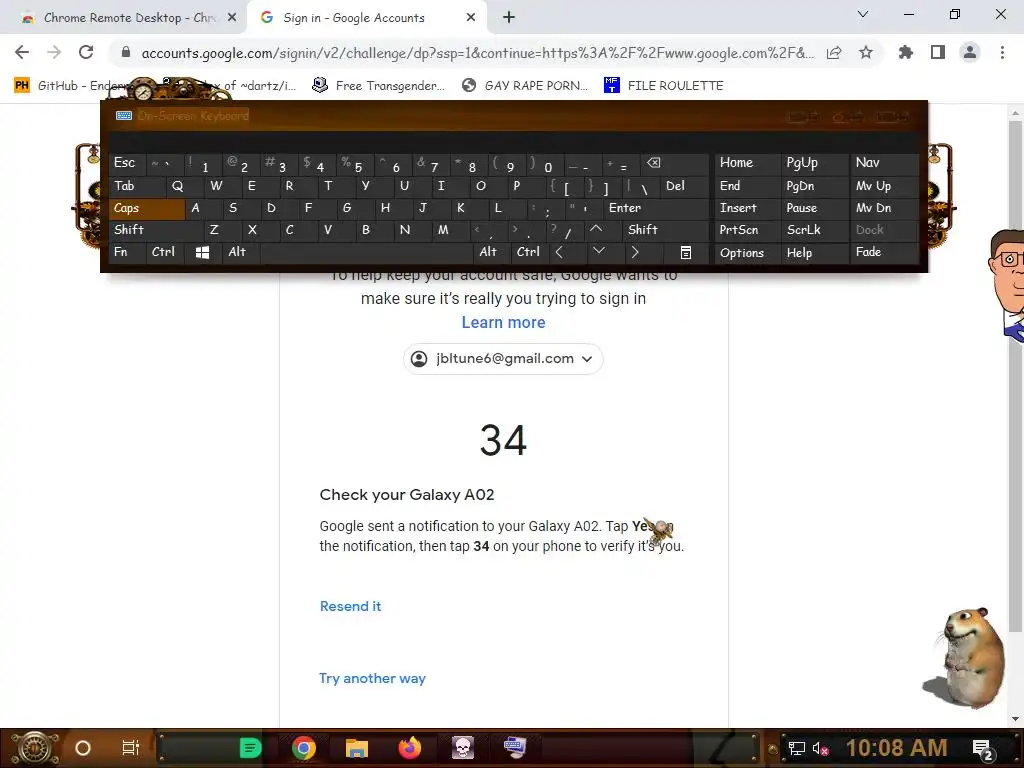Click the address bar URL

(x=477, y=53)
